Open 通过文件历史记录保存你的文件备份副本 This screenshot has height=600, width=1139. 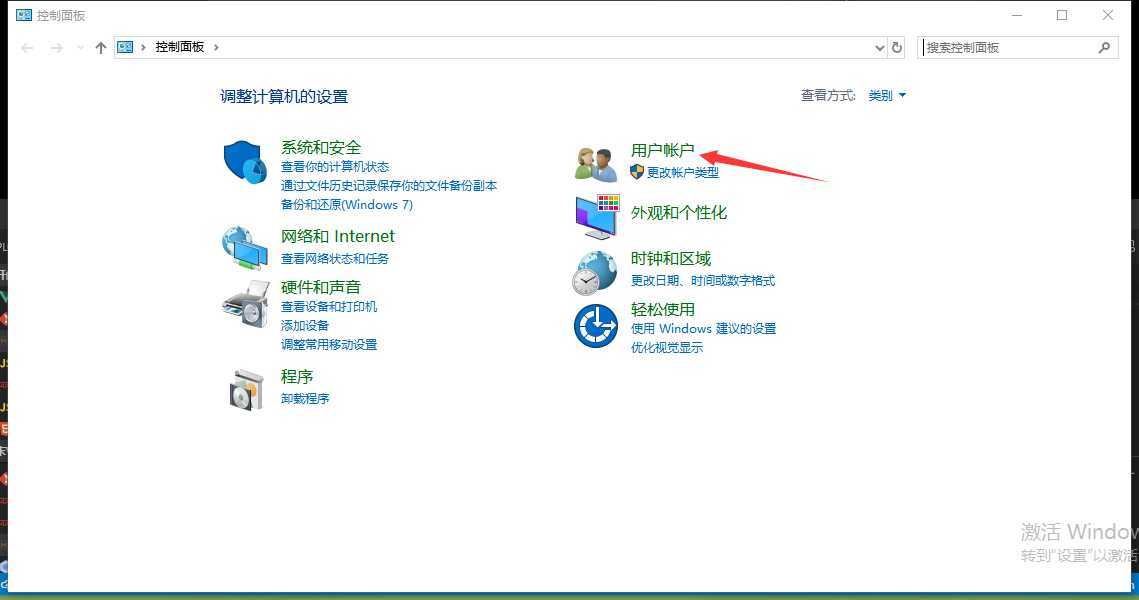click(389, 186)
